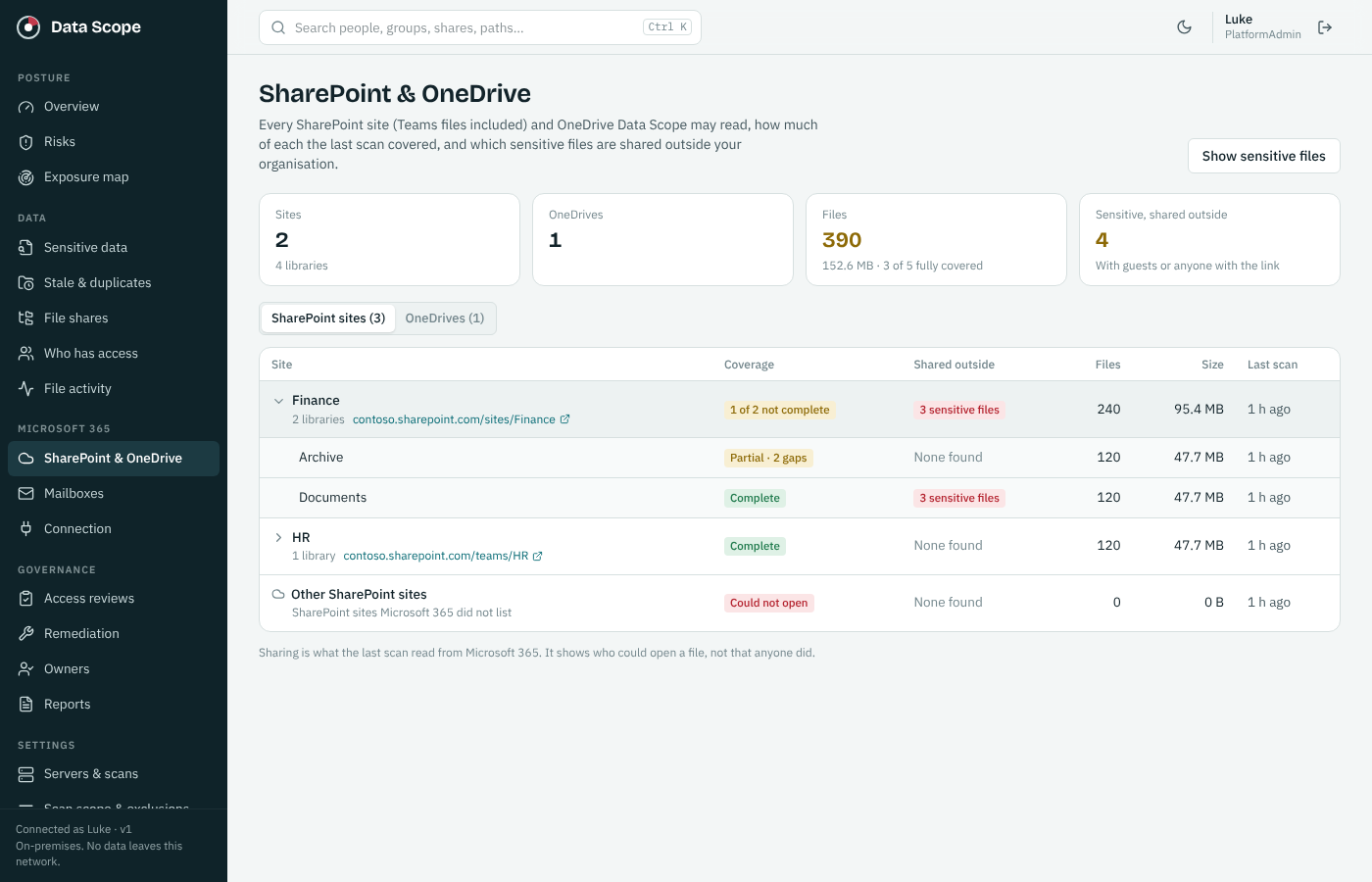Select the Documents library row name
The width and height of the screenshot is (1372, 882).
click(333, 498)
